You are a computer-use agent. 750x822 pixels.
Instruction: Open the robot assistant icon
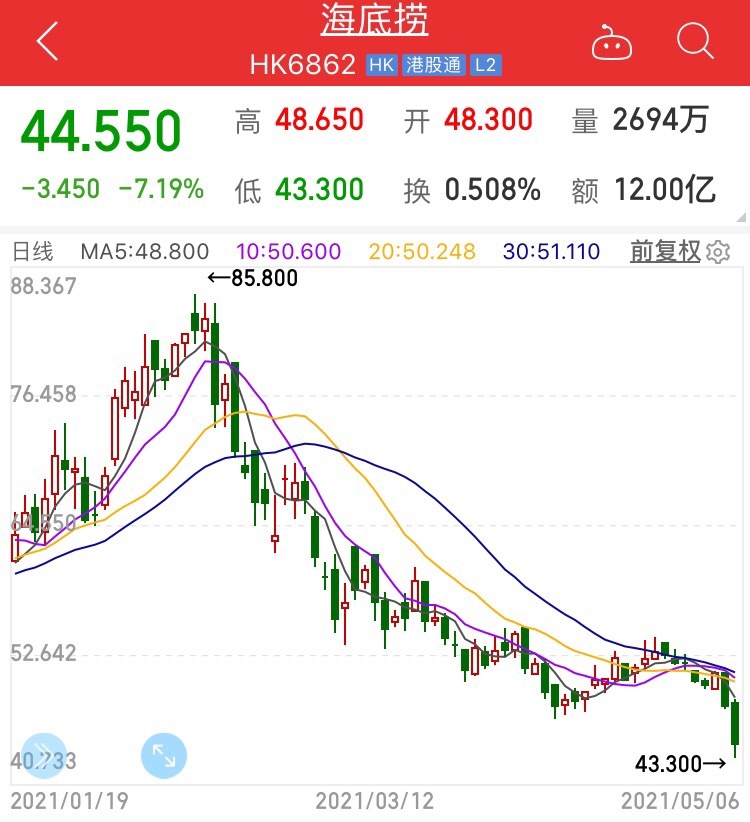coord(611,42)
